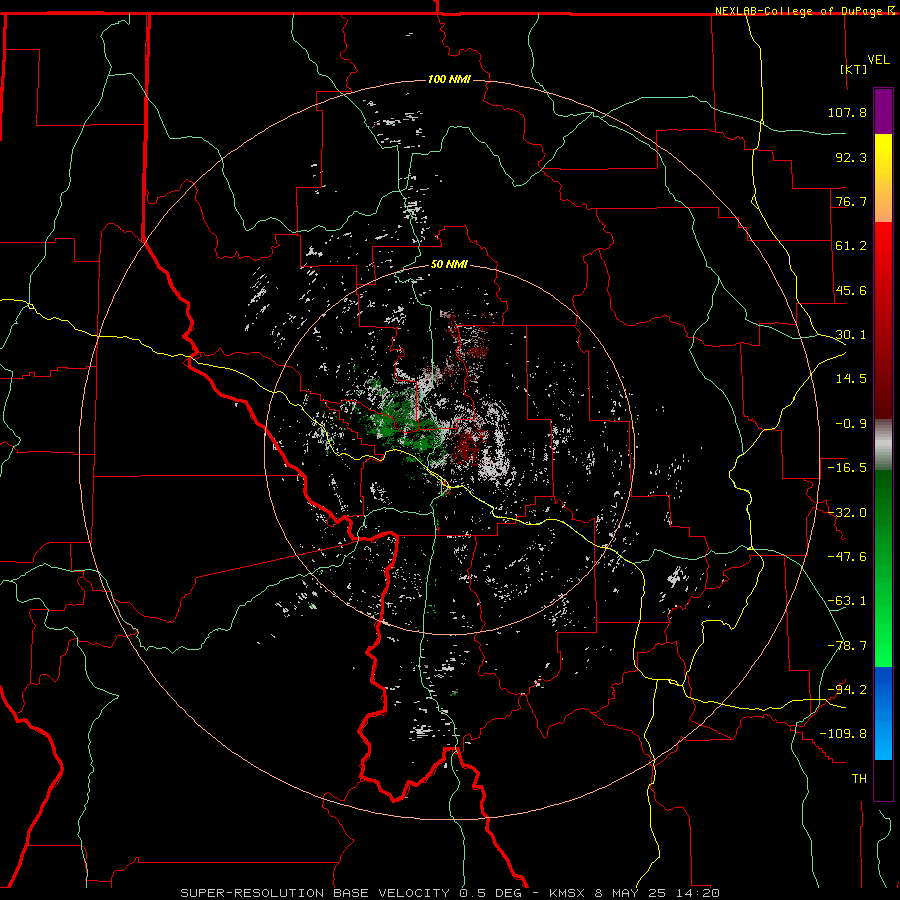900x900 pixels.
Task: Click the -78.7 legend value
Action: 847,646
